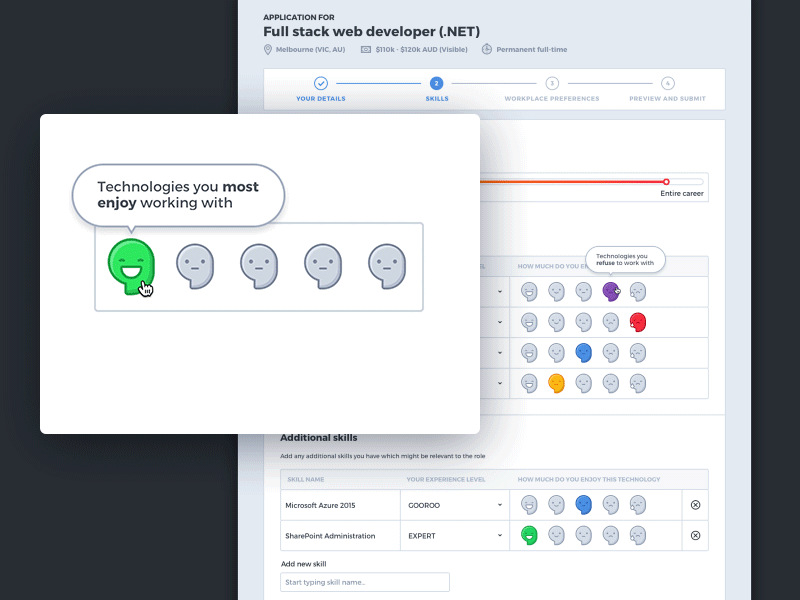Click the location pin icon beside Melbourne
This screenshot has width=800, height=600.
click(x=267, y=49)
